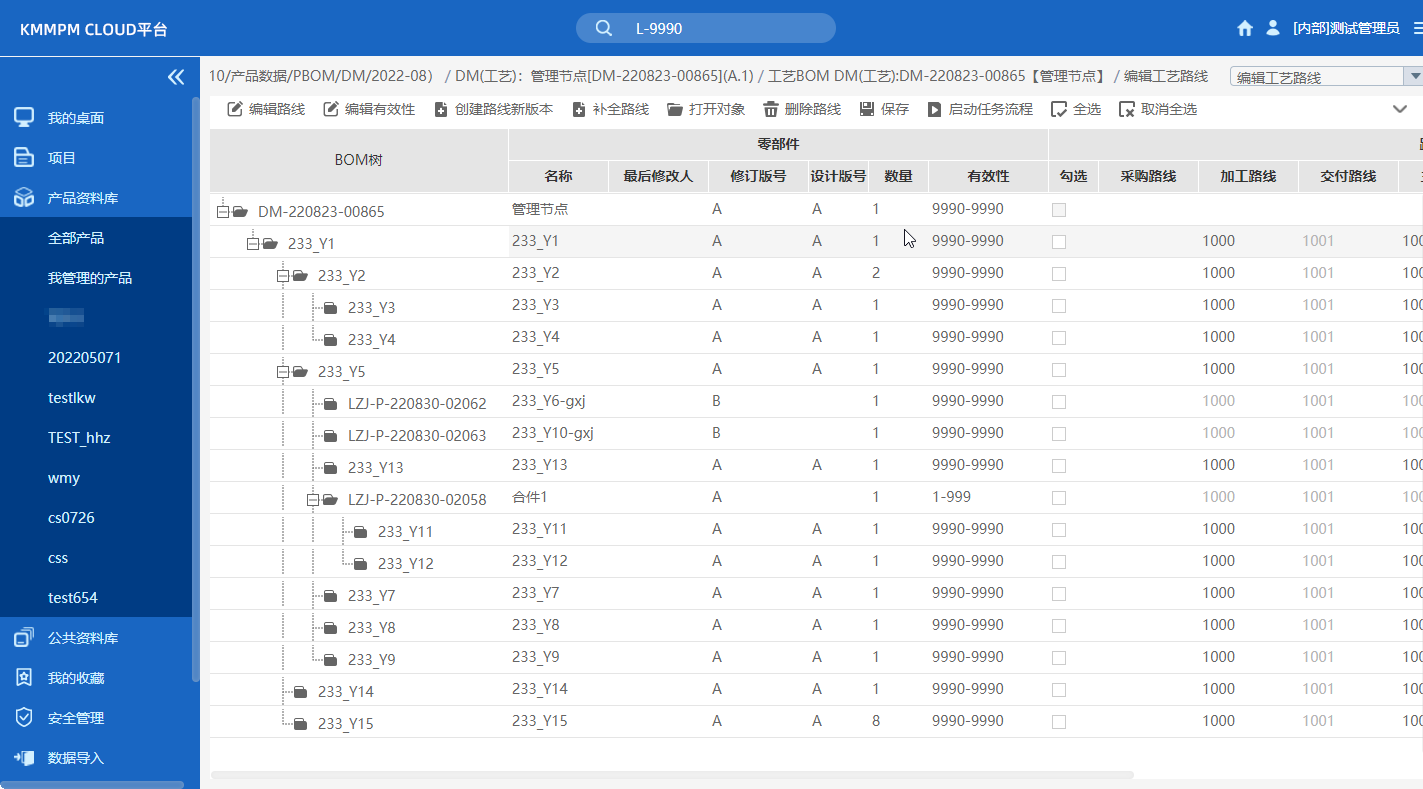Click the search field containing L-9990
Image resolution: width=1423 pixels, height=789 pixels.
tap(705, 28)
